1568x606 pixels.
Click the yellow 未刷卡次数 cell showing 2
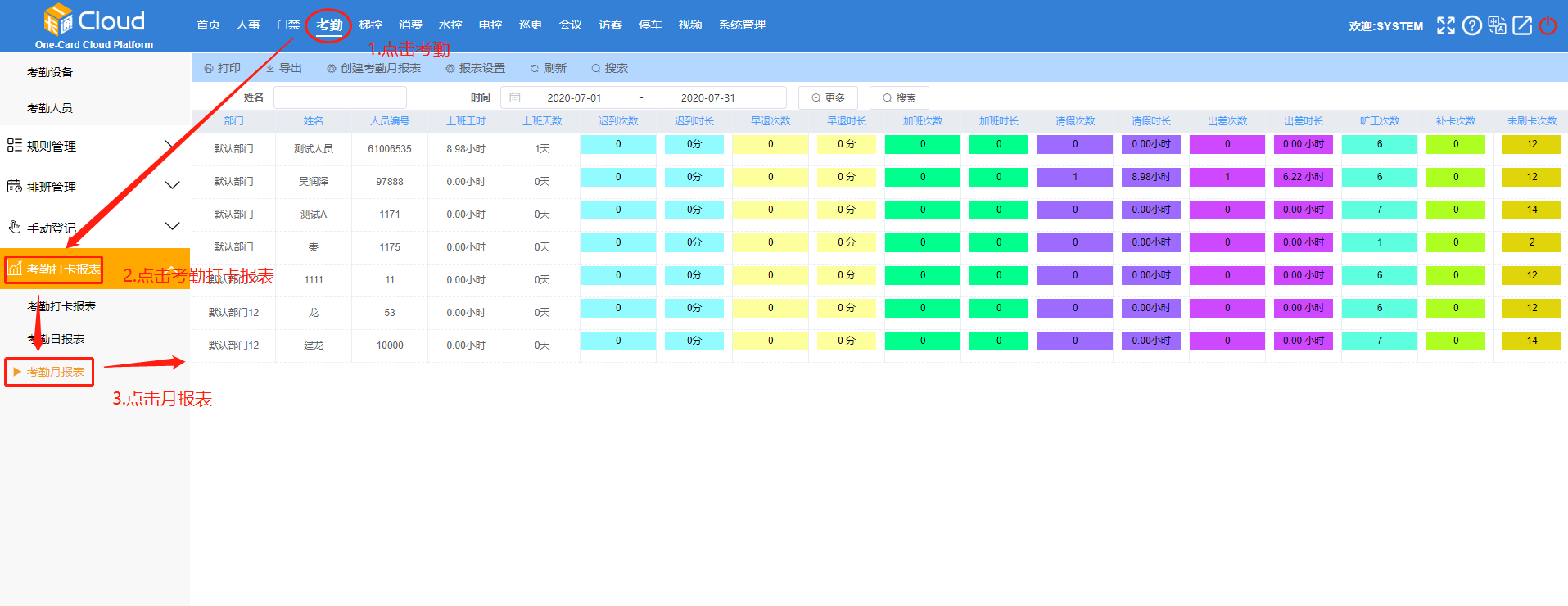1531,242
